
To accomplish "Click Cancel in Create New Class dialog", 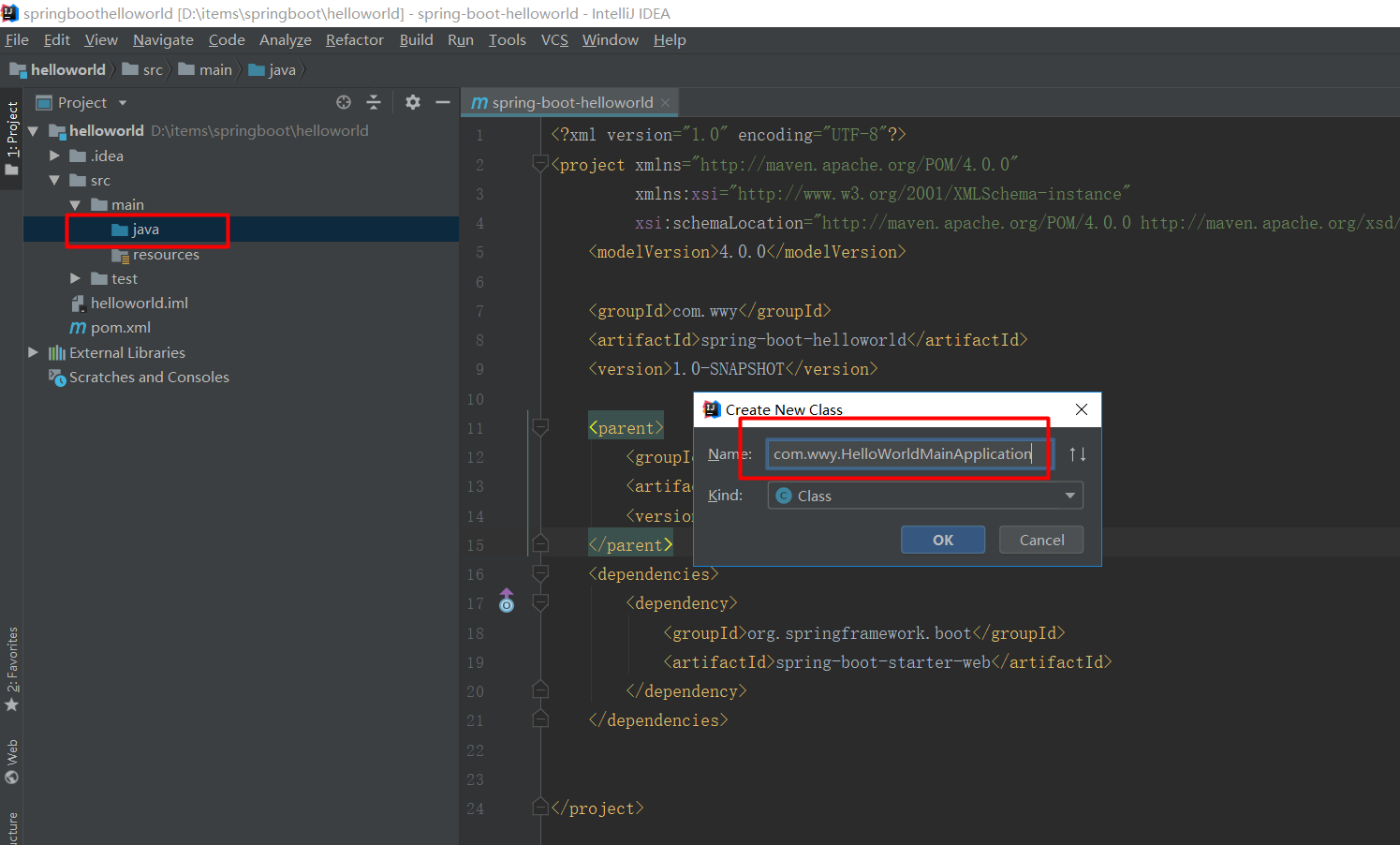I will (x=1041, y=540).
